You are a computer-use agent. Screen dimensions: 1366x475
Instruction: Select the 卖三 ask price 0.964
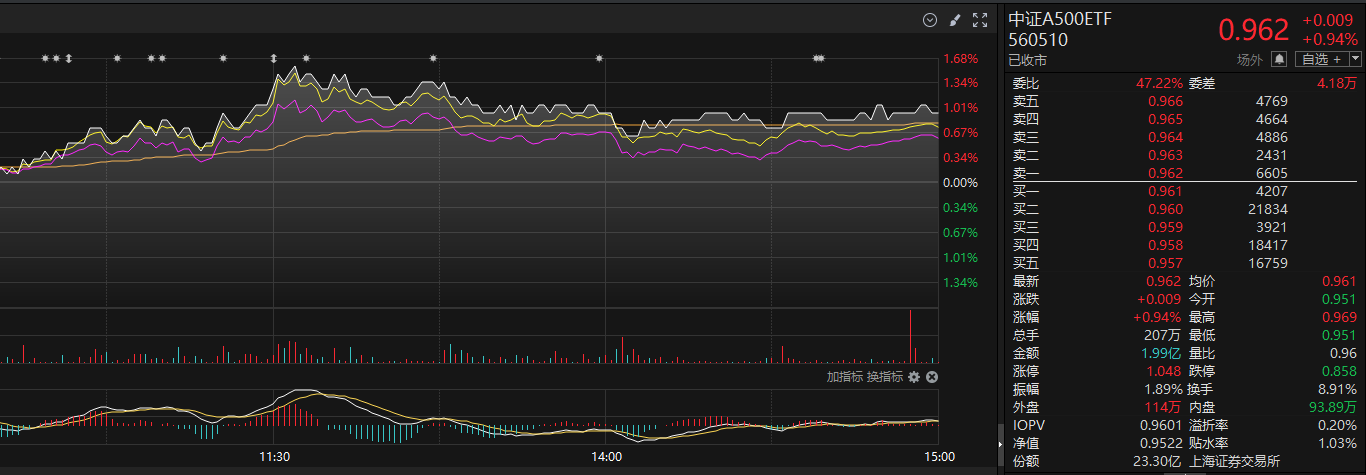[x=1165, y=137]
